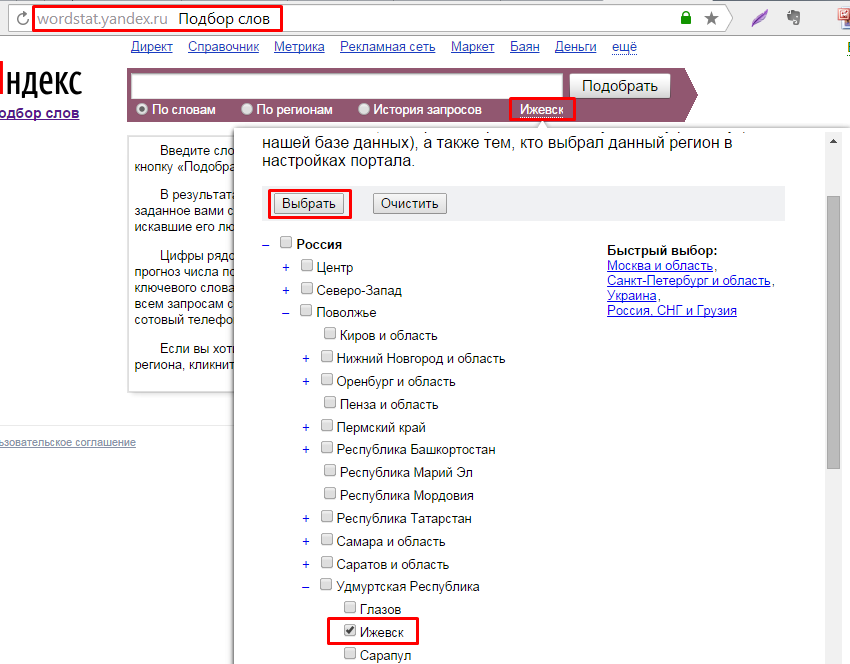Viewport: 850px width, 664px height.
Task: Quick-select Украина region
Action: 632,295
